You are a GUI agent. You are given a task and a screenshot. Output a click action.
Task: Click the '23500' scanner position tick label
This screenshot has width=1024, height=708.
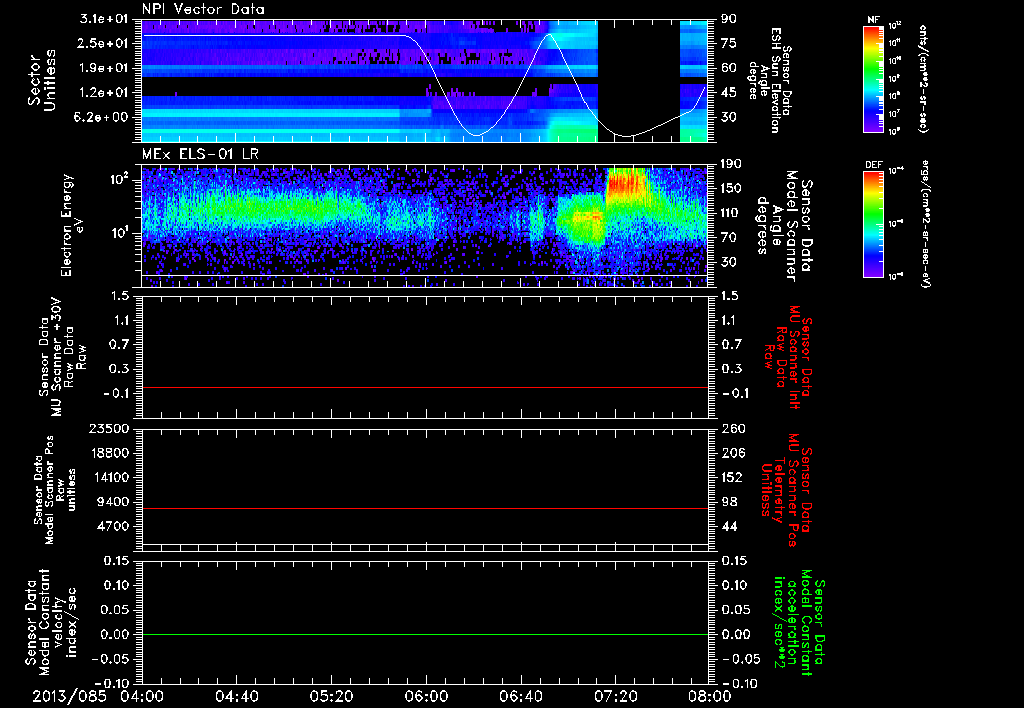click(110, 428)
